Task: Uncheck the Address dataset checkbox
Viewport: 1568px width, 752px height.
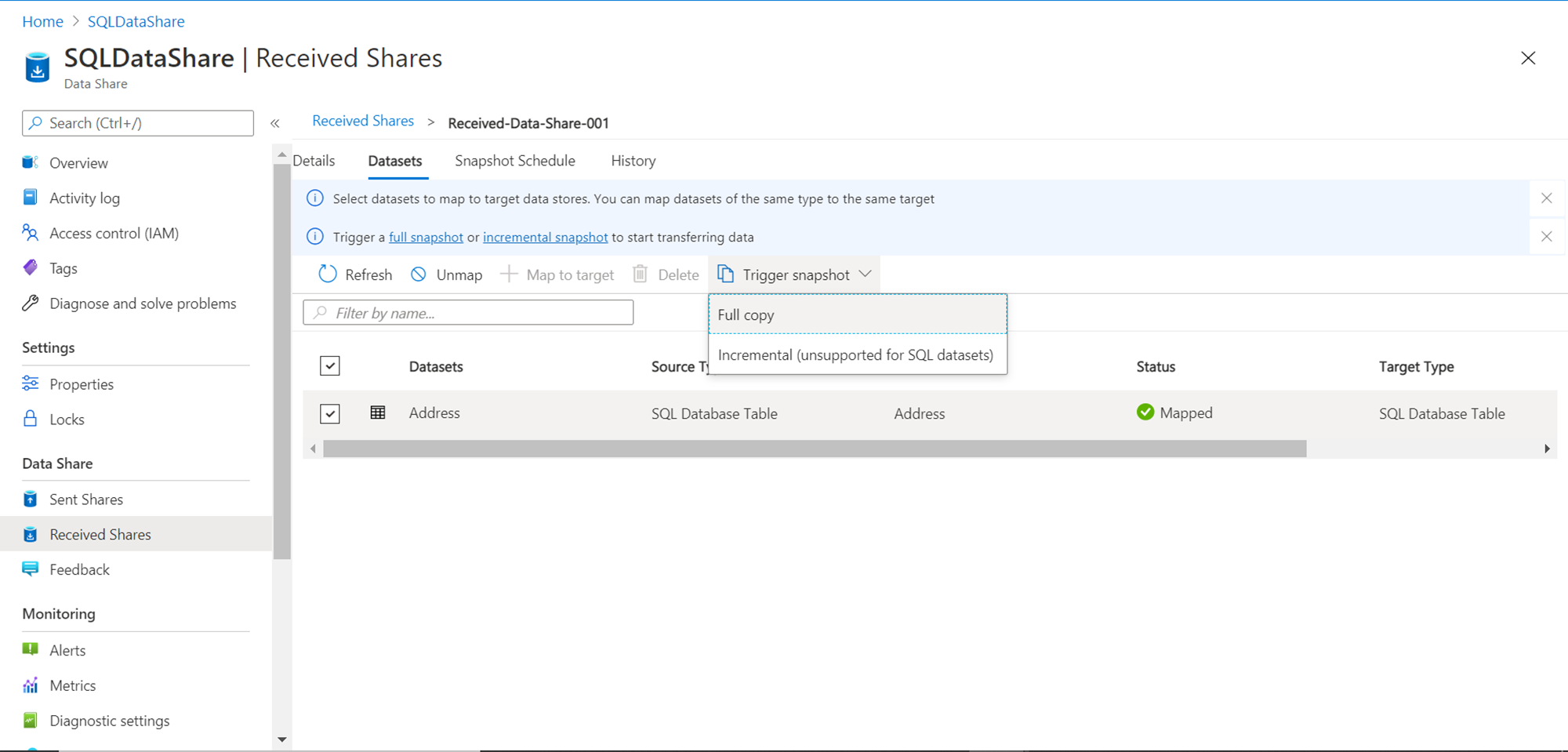Action: point(330,413)
